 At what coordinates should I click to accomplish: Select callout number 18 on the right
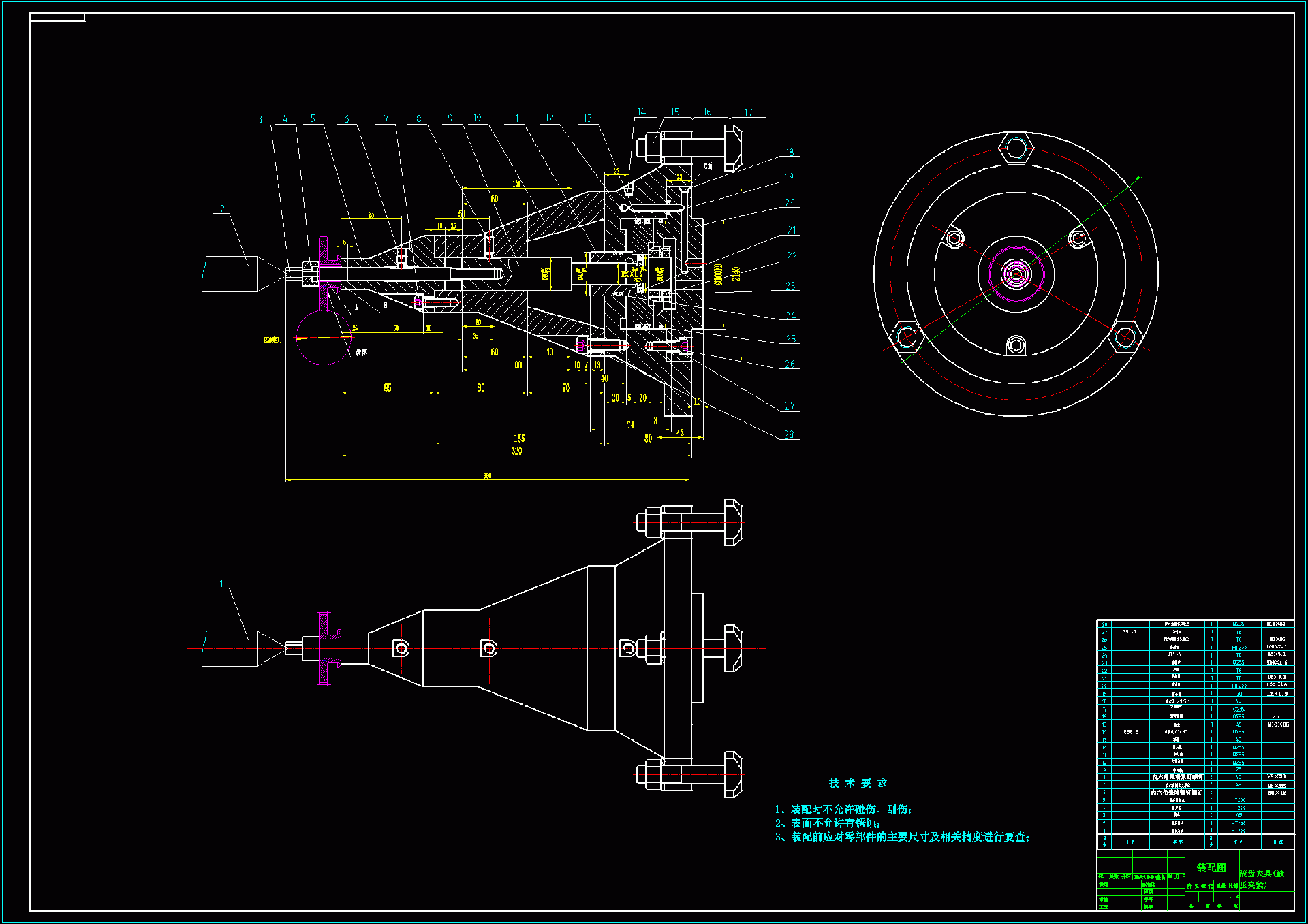coord(790,153)
